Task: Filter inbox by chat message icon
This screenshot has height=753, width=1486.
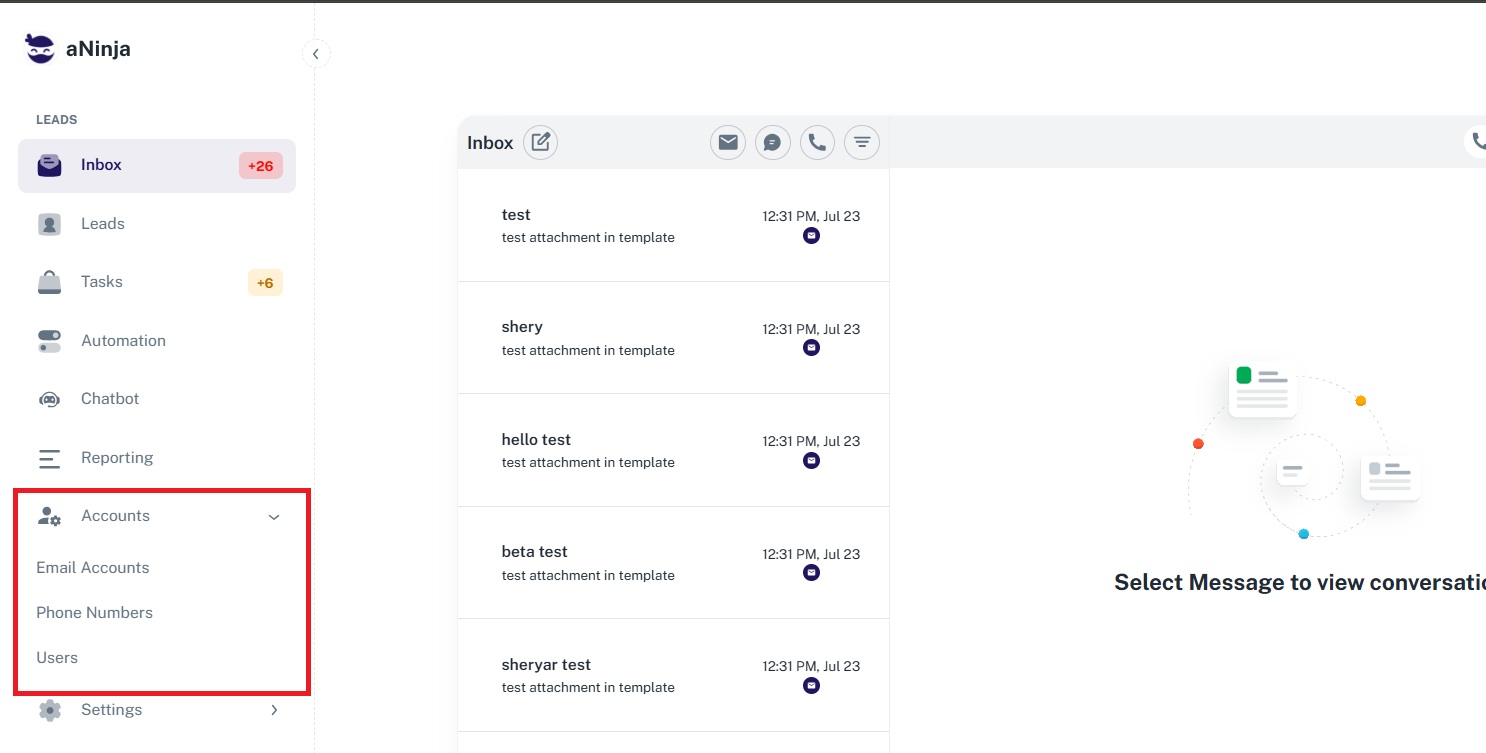Action: coord(772,143)
